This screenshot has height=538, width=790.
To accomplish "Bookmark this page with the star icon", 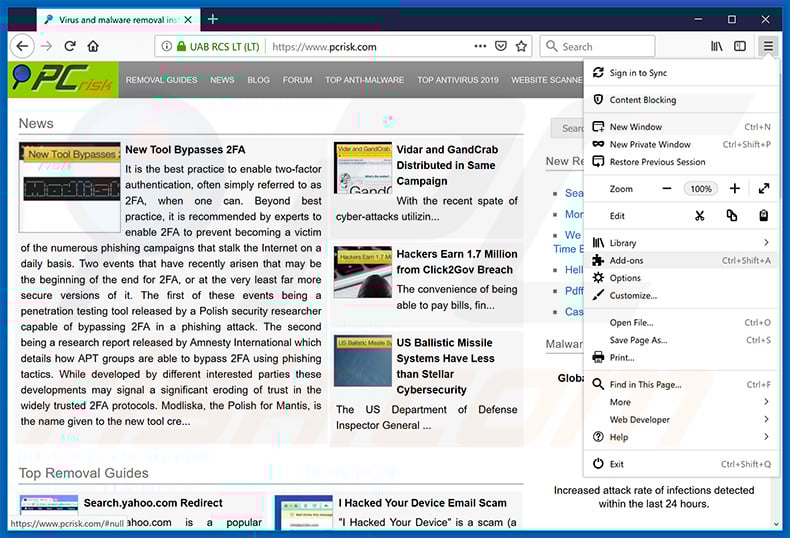I will click(x=521, y=46).
